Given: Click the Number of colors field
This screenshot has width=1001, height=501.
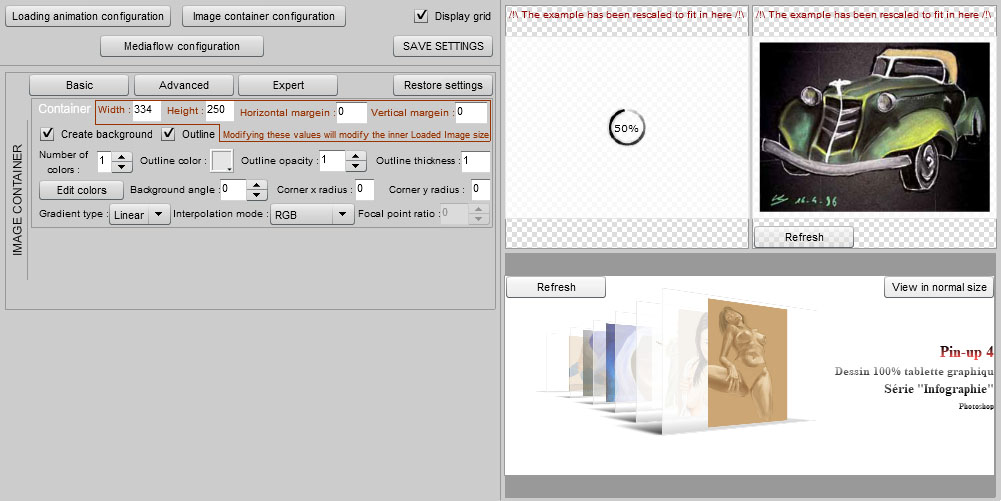Looking at the screenshot, I should pos(104,161).
